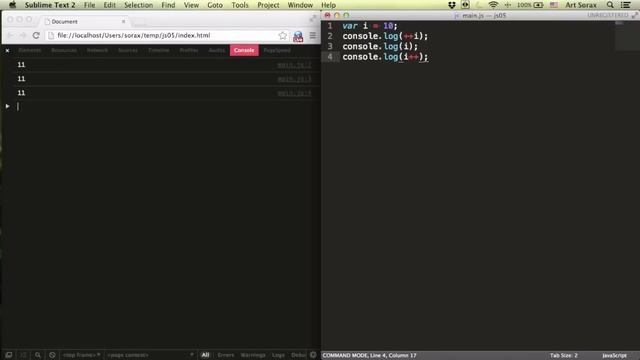Click the Art Sorax user menu
Image resolution: width=640 pixels, height=360 pixels.
click(580, 5)
